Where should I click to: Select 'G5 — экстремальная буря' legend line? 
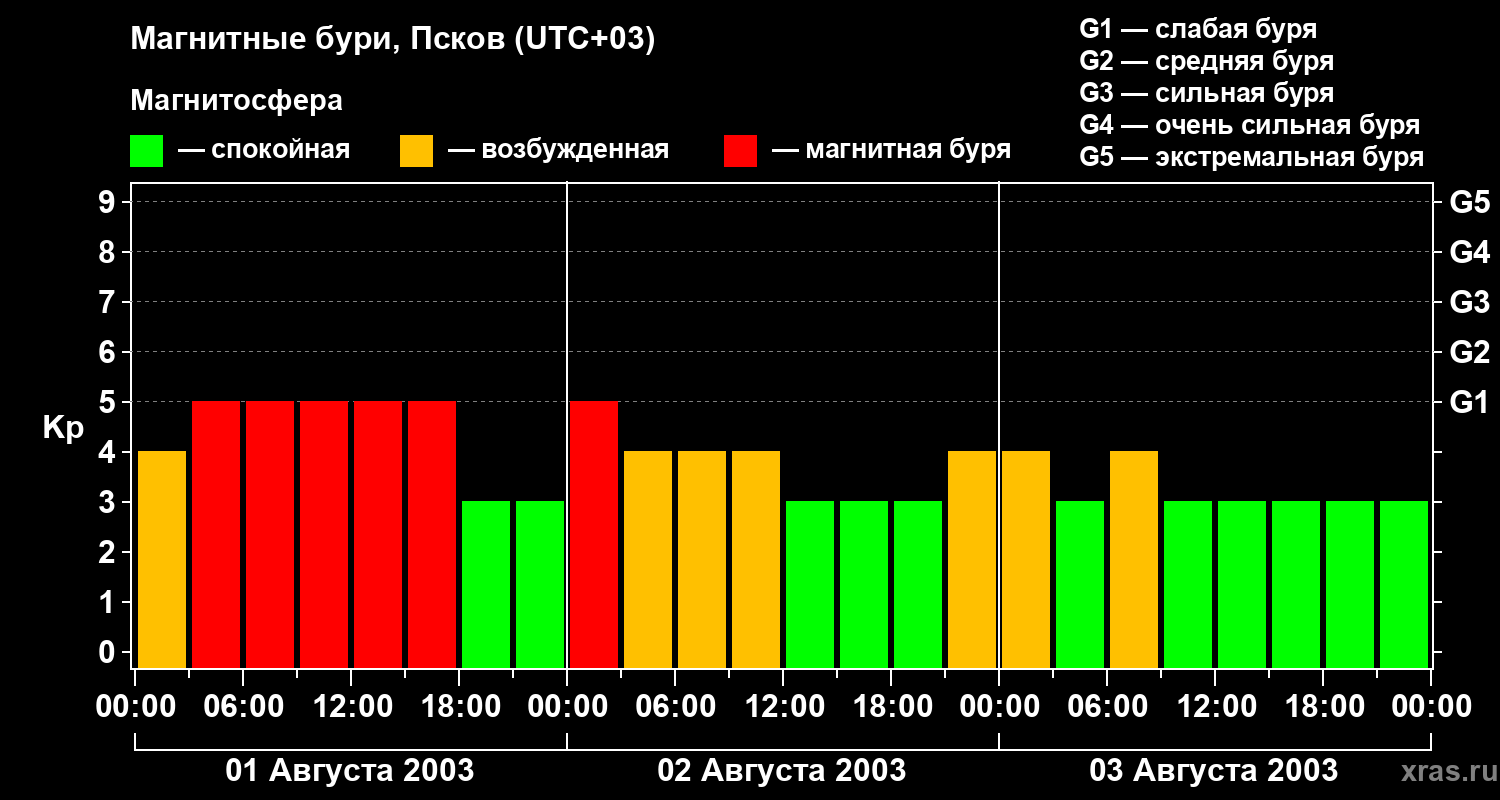click(1252, 157)
